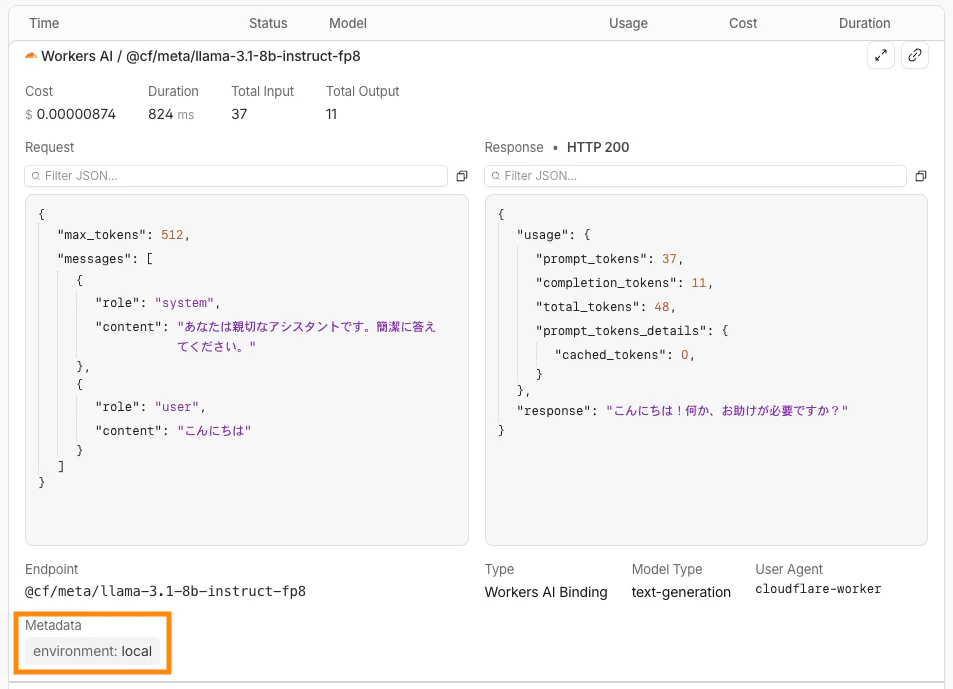Screen dimensions: 953x689
Task: Click the Status column header
Action: [x=268, y=23]
